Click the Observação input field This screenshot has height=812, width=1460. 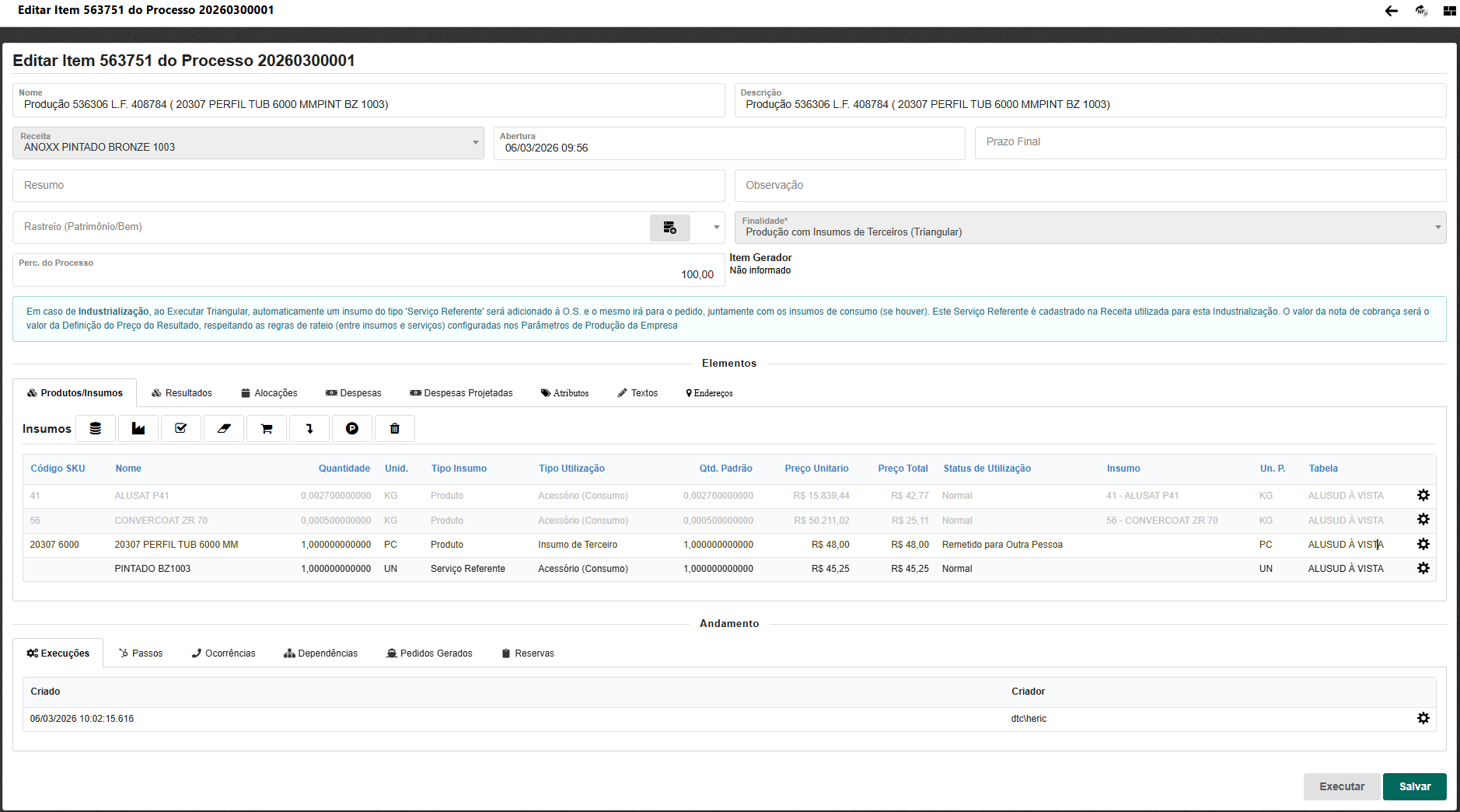pyautogui.click(x=1090, y=186)
